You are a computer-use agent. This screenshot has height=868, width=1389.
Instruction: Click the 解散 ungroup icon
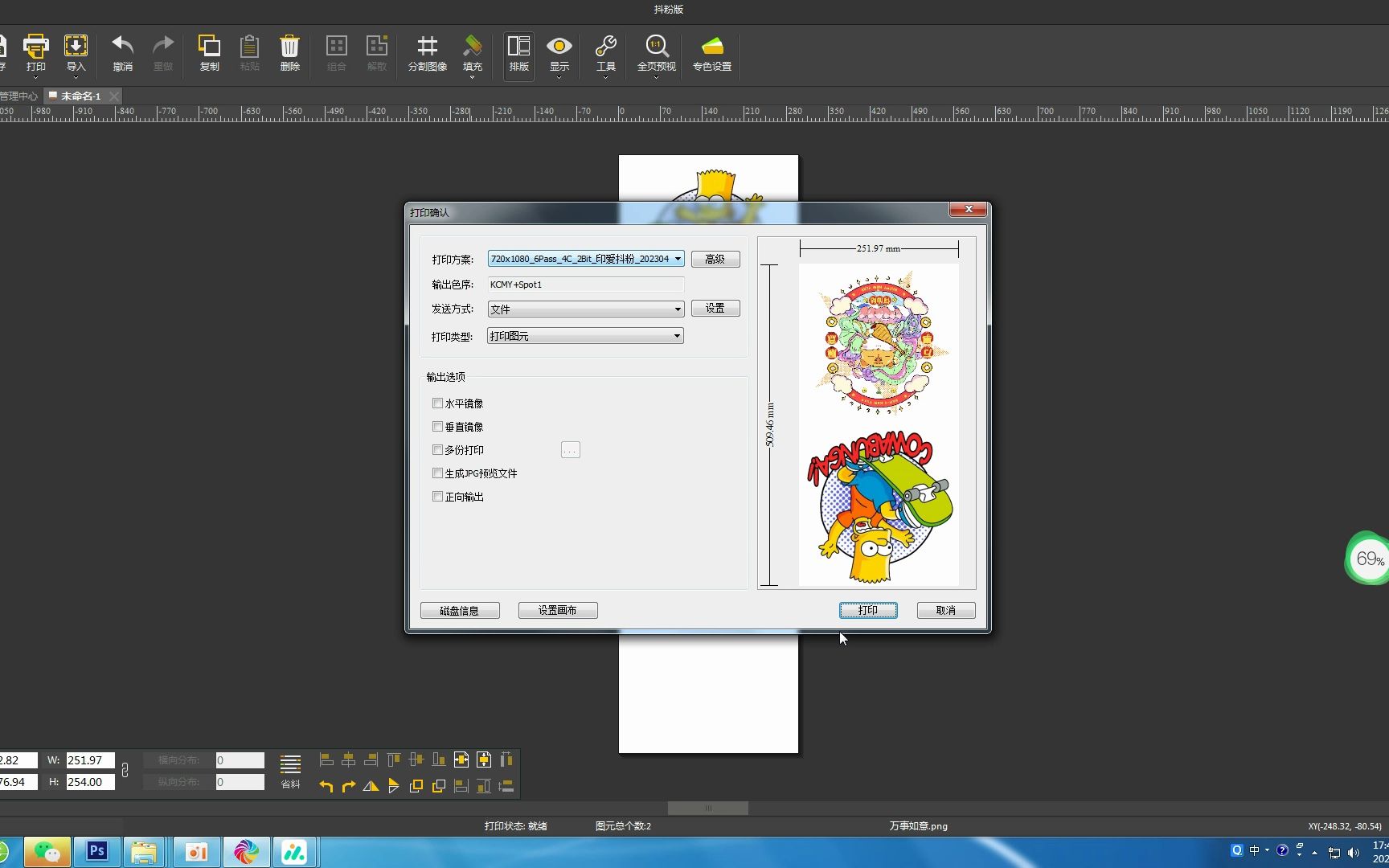[x=377, y=46]
